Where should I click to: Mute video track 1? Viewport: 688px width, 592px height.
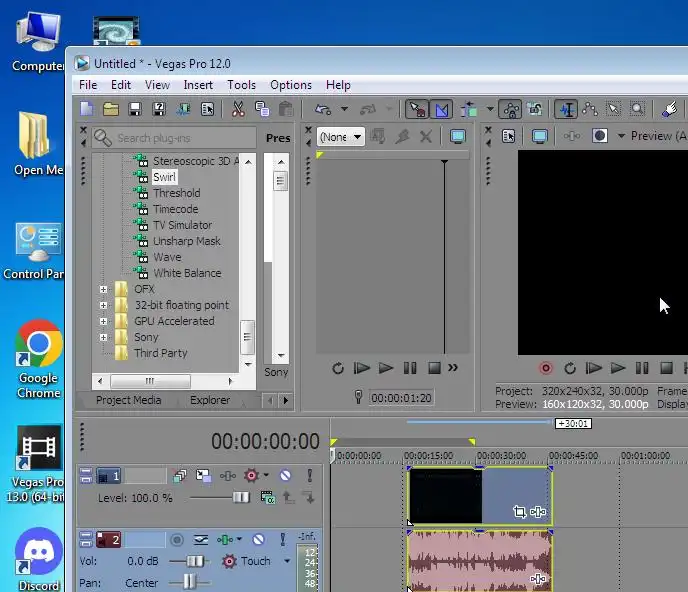[x=285, y=475]
